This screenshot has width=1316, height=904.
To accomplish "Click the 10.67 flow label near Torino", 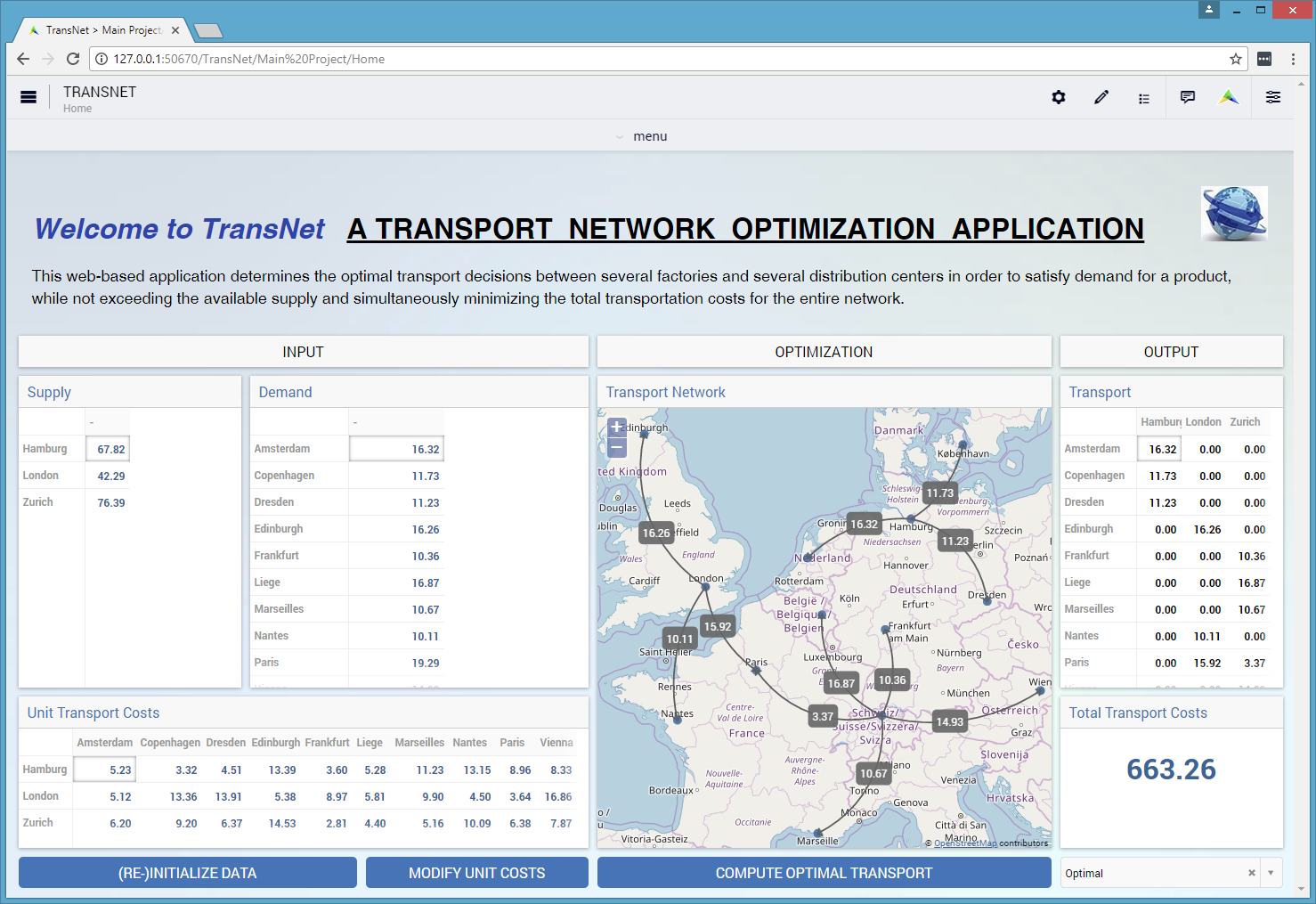I will [x=873, y=773].
